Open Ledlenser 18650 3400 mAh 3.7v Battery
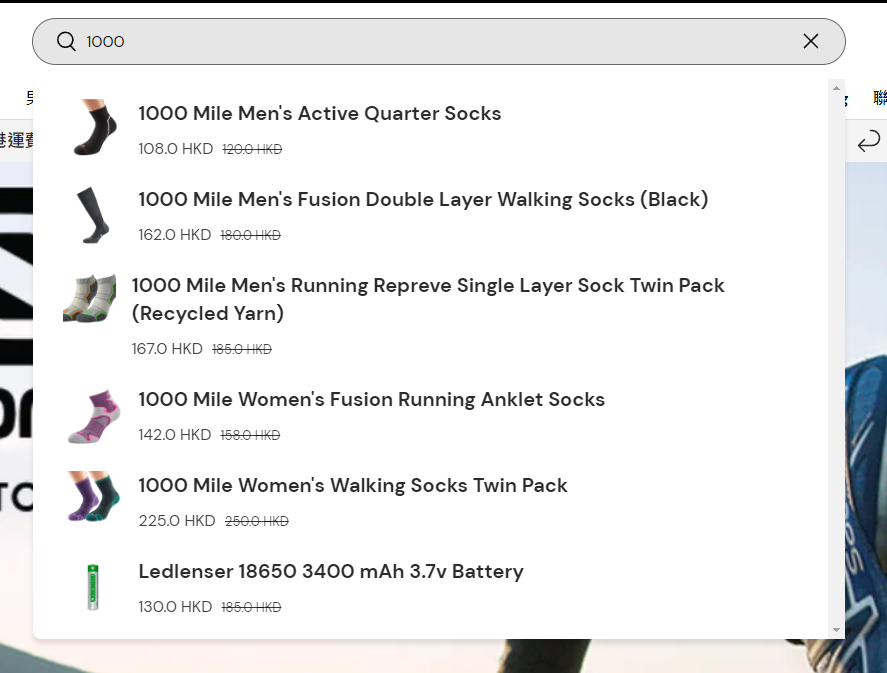This screenshot has width=887, height=673. (x=331, y=571)
